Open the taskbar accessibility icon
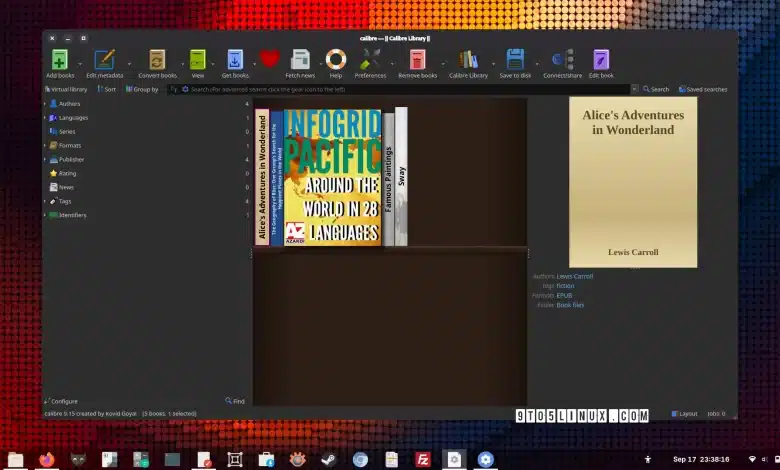The image size is (780, 470). 648,460
